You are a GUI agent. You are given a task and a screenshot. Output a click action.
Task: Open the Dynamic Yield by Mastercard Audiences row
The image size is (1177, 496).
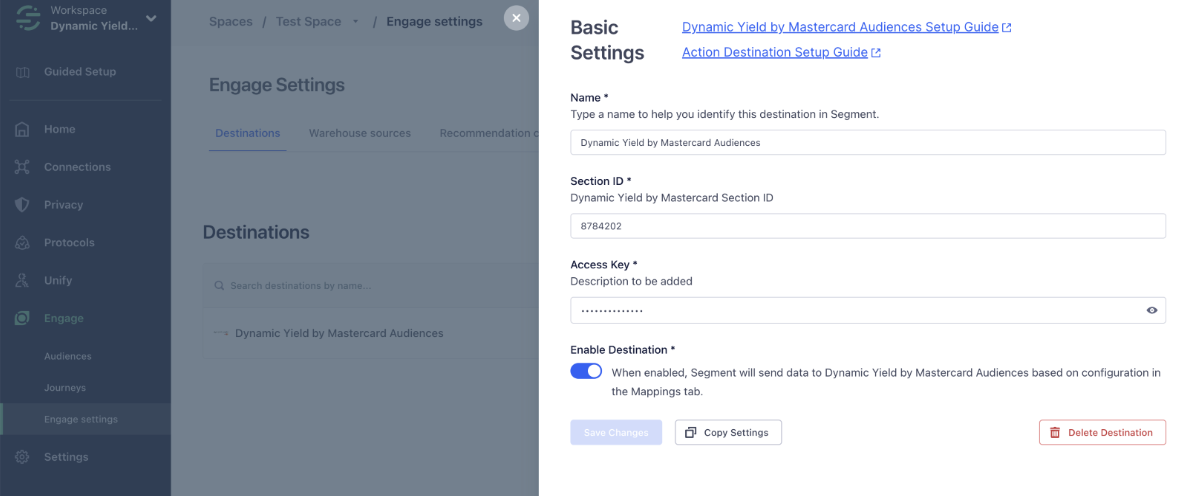point(371,333)
